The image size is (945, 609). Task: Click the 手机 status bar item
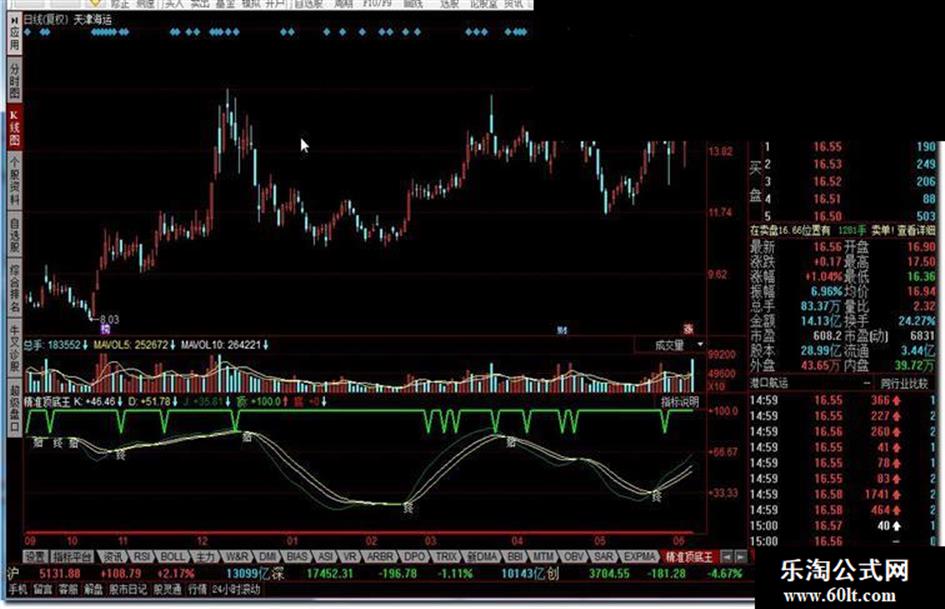(18, 589)
